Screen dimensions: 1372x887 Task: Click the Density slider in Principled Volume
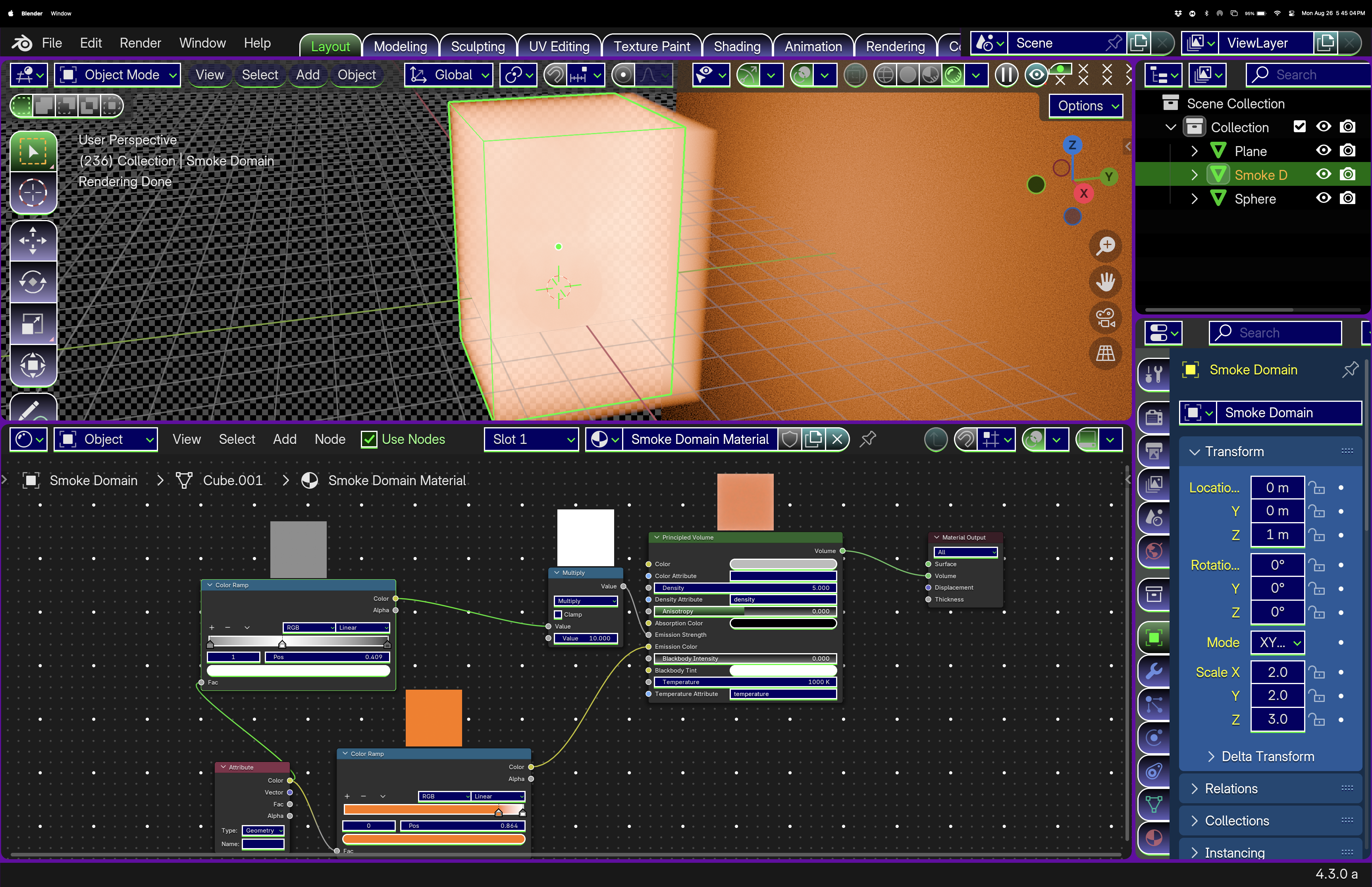[746, 588]
